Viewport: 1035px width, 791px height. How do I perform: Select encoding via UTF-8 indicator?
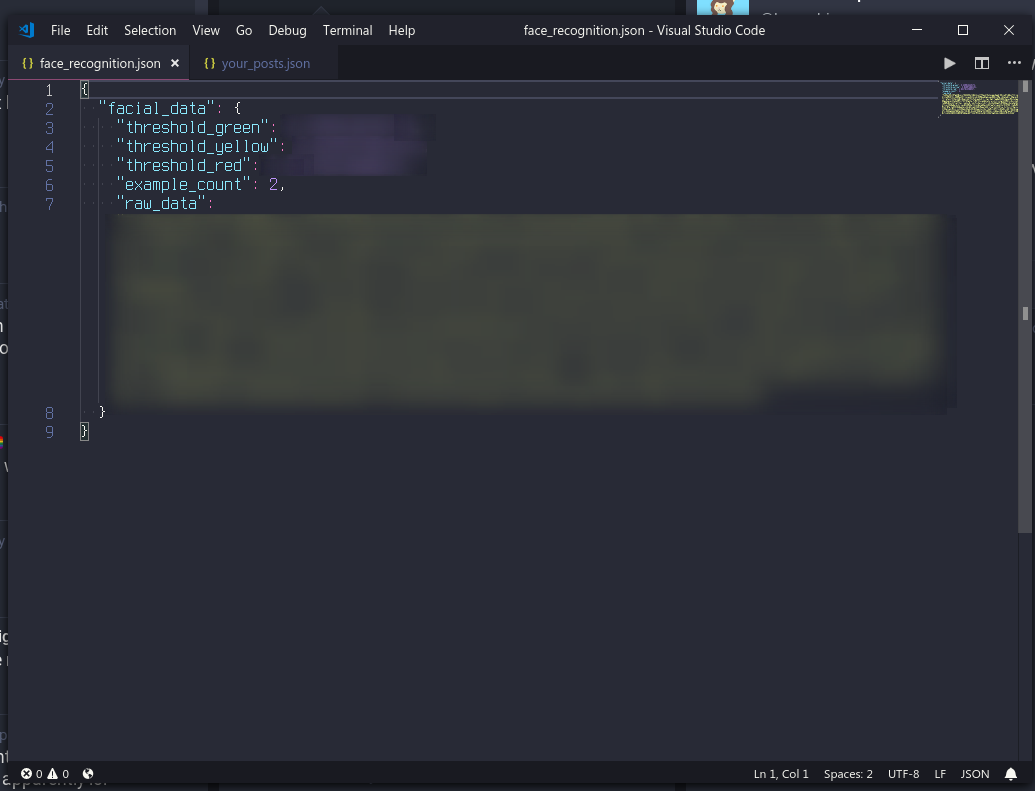(x=903, y=774)
